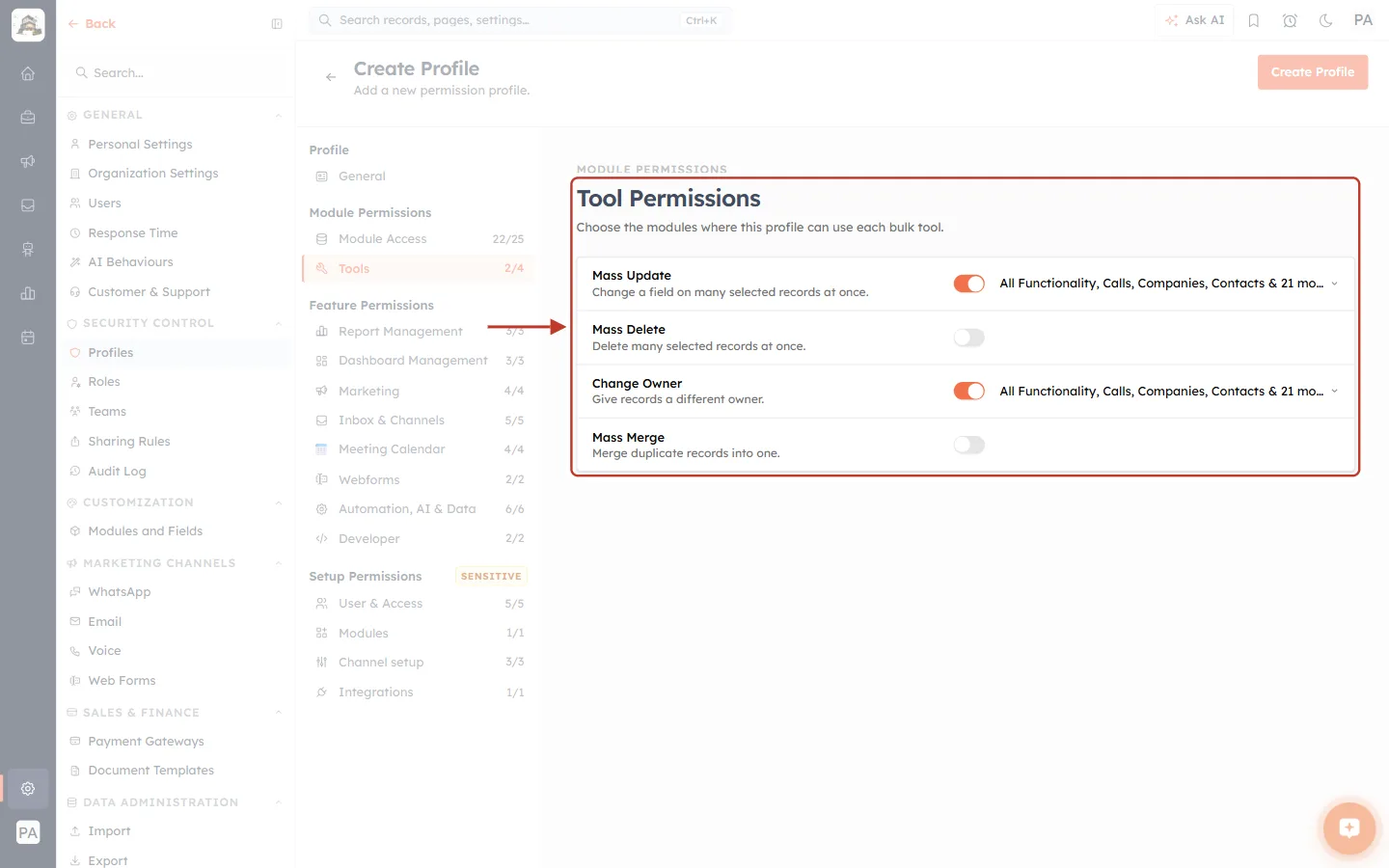
Task: Open the bar chart reports icon in left rail
Action: coord(28,293)
